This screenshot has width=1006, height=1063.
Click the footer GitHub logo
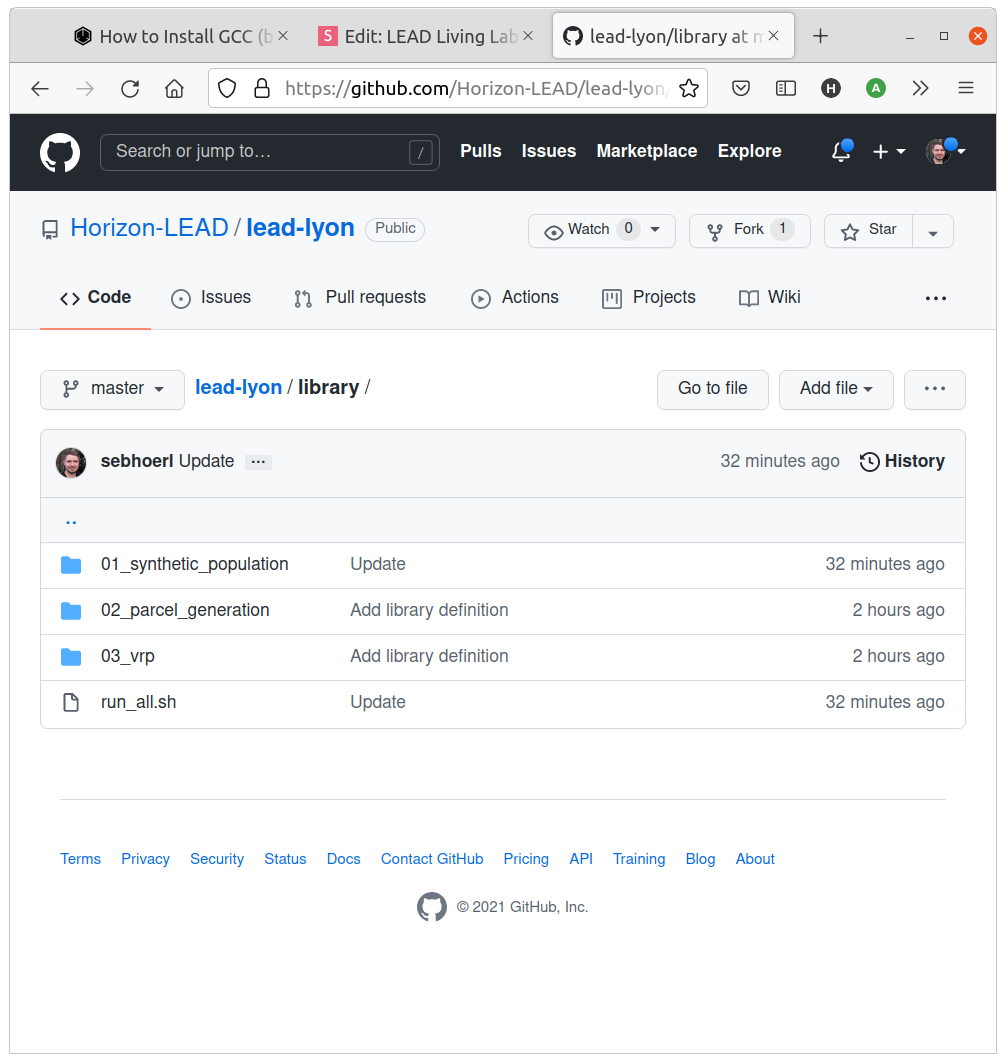(x=431, y=907)
